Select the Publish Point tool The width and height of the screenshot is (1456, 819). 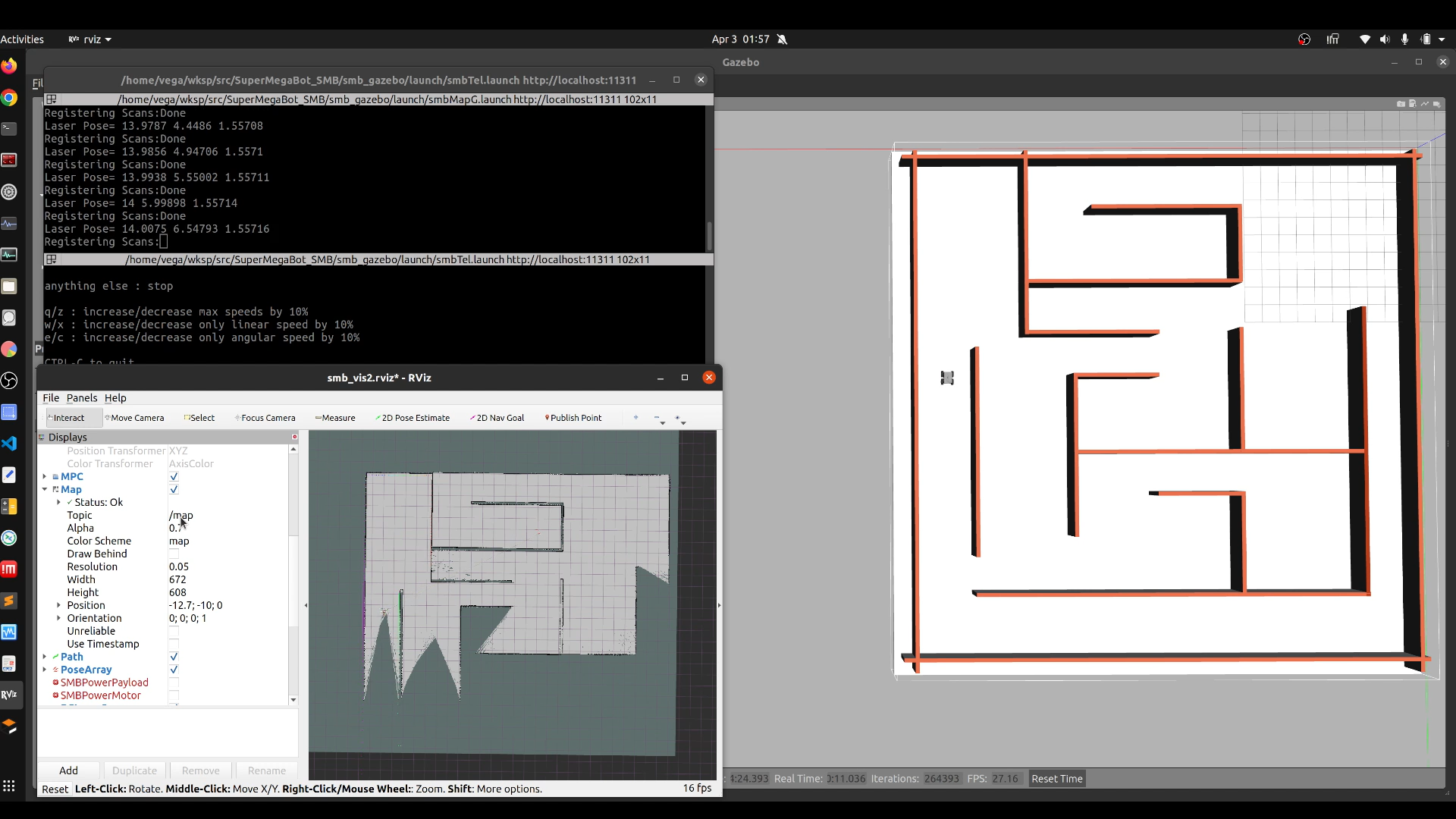(x=573, y=418)
